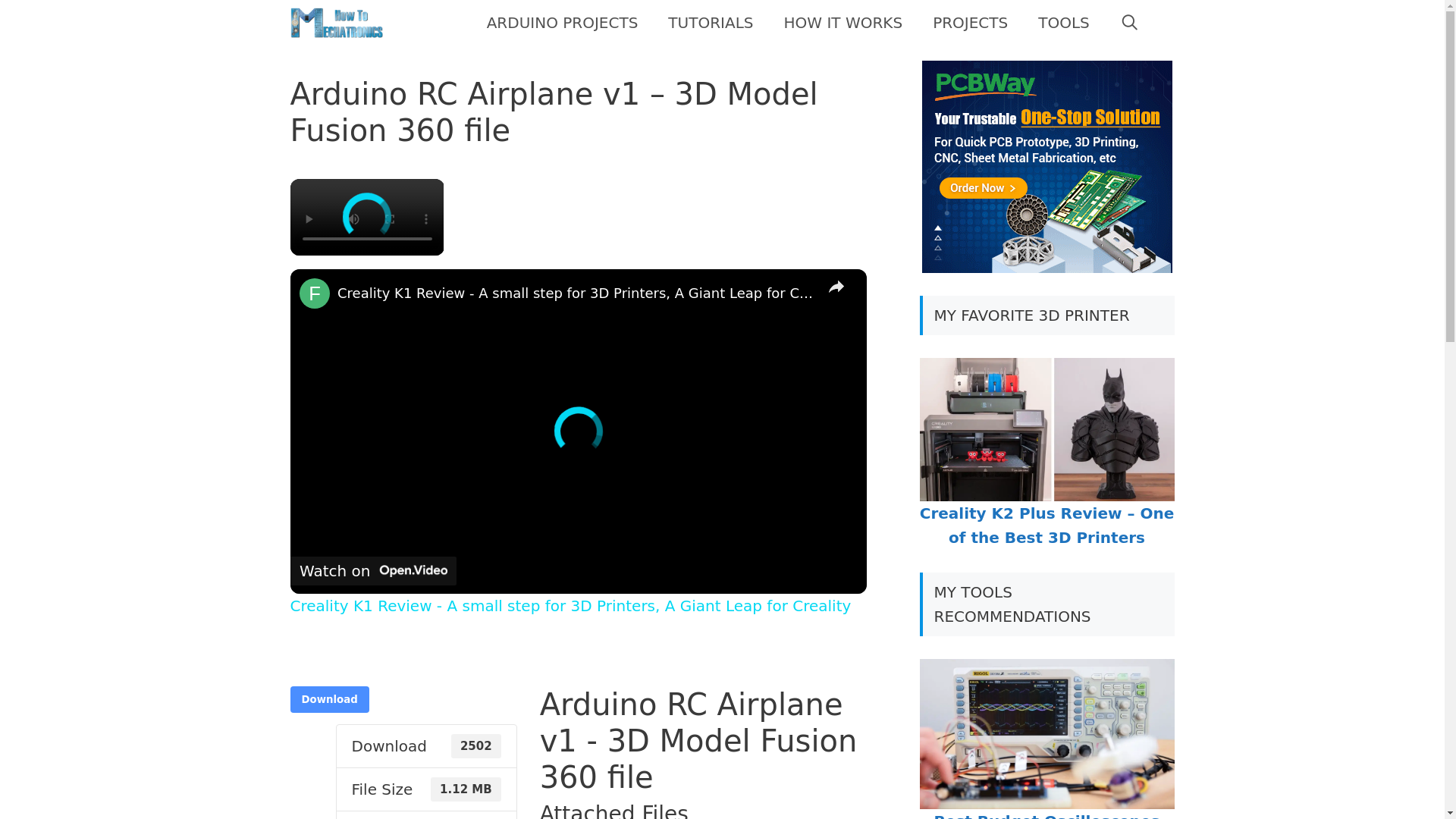This screenshot has width=1456, height=819.
Task: Open Watch on Open.Video link
Action: click(x=373, y=571)
